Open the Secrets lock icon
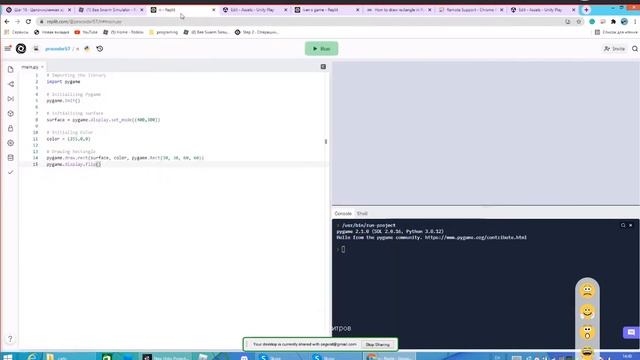Image resolution: width=640 pixels, height=360 pixels. (11, 128)
